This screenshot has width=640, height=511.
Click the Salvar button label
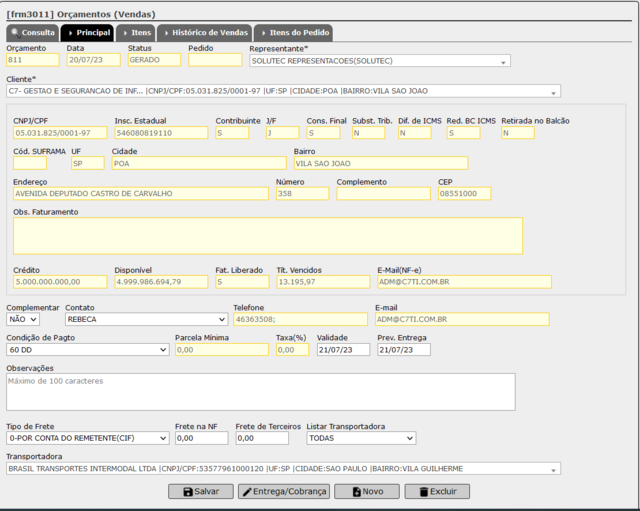coord(207,491)
